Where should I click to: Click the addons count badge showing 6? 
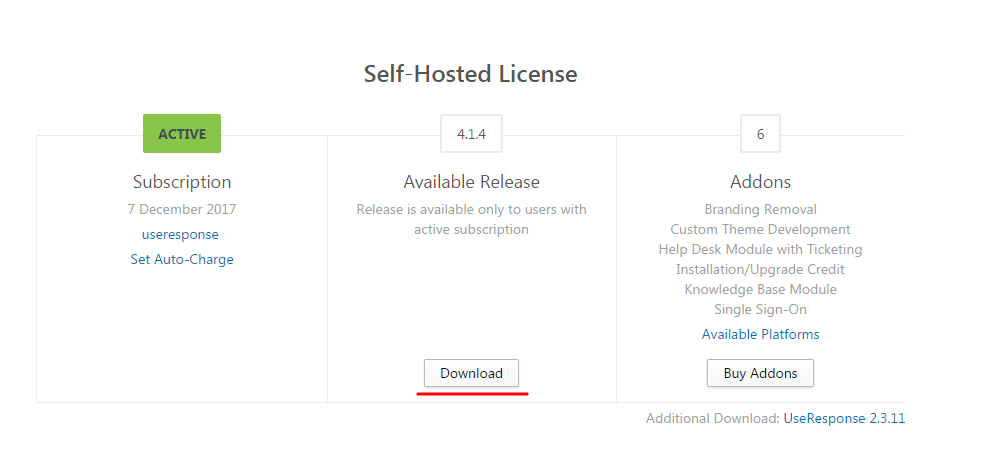(760, 134)
